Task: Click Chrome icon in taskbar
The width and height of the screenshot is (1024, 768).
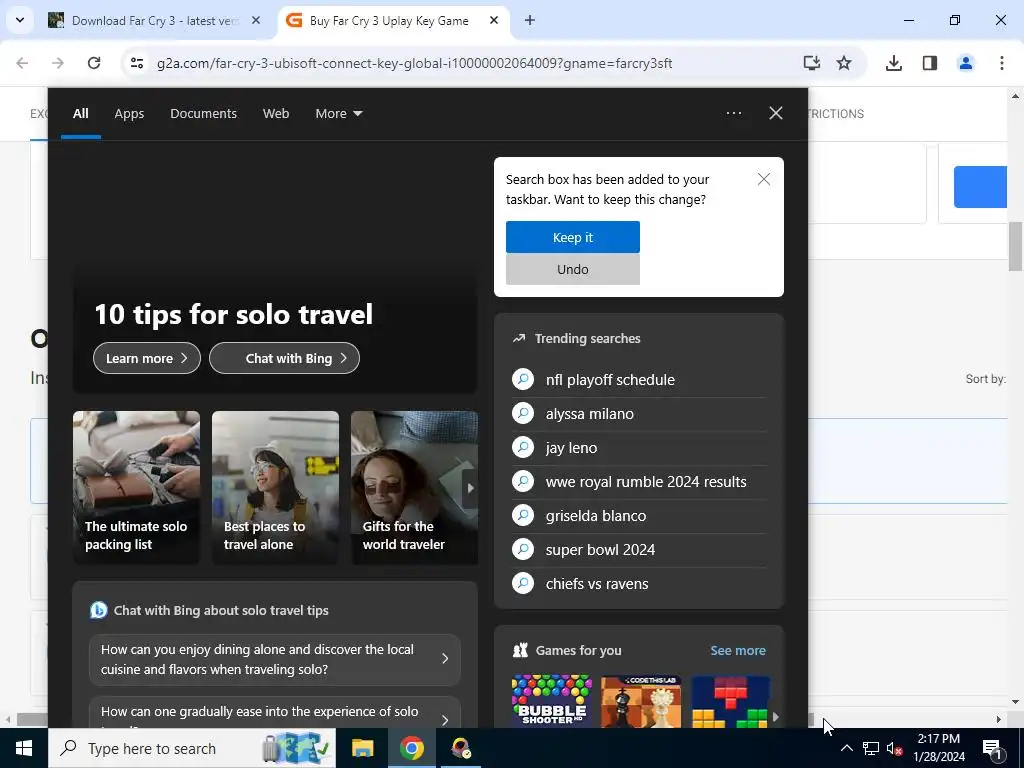Action: point(411,748)
